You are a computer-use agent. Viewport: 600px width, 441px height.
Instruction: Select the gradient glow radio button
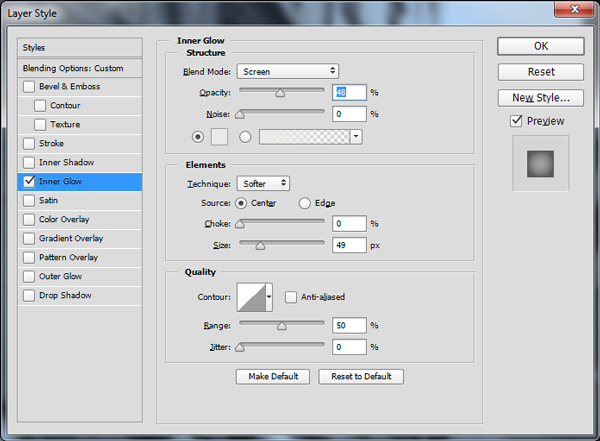click(245, 136)
